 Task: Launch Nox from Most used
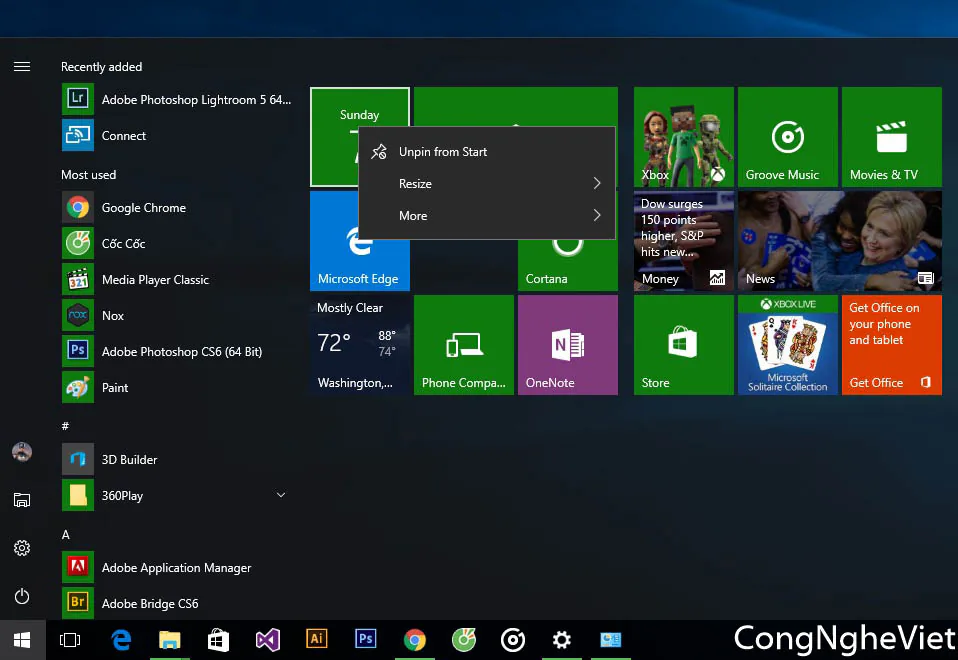(x=177, y=316)
